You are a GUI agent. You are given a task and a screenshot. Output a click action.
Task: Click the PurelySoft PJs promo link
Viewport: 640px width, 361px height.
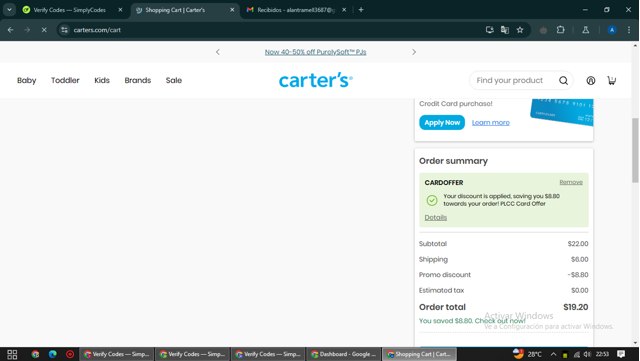316,52
